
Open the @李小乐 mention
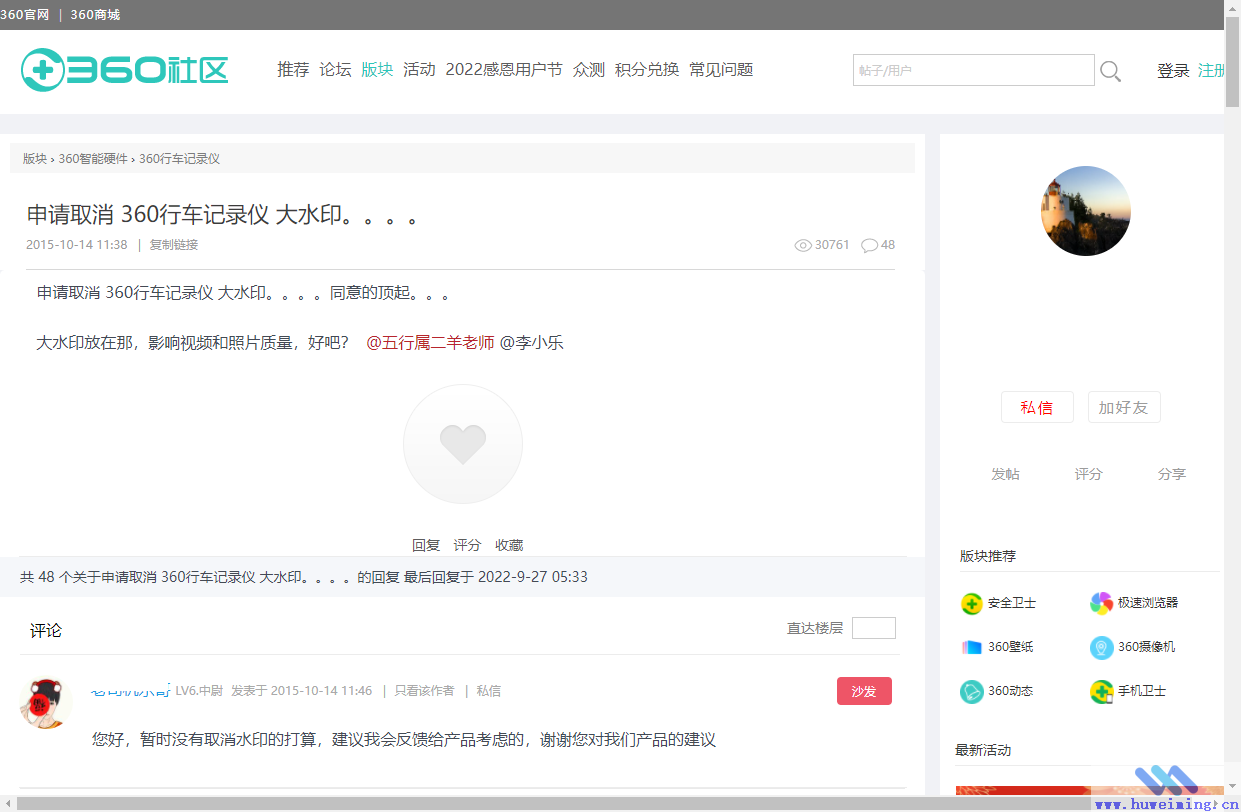click(x=531, y=343)
